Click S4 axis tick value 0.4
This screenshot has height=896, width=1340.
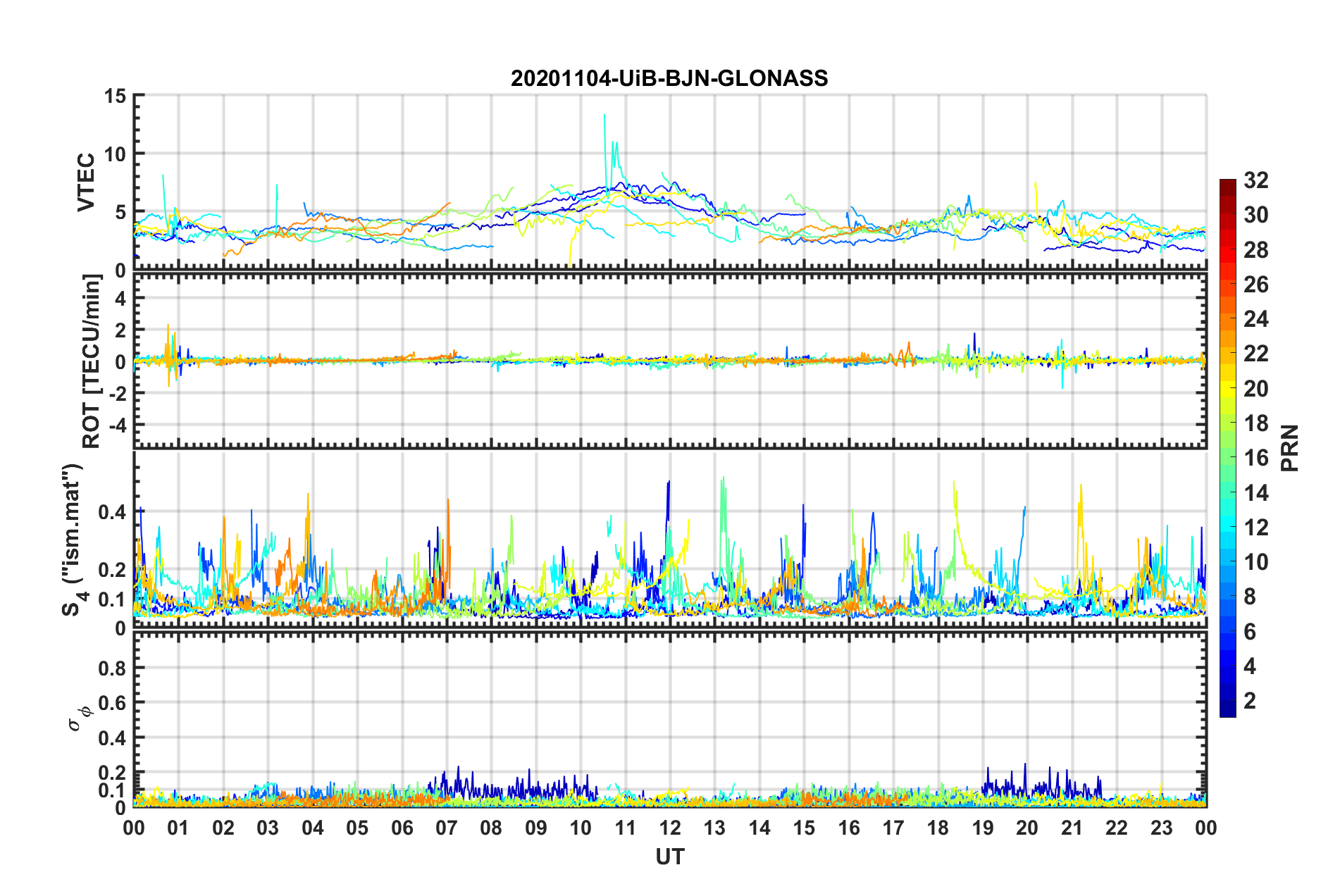point(111,512)
